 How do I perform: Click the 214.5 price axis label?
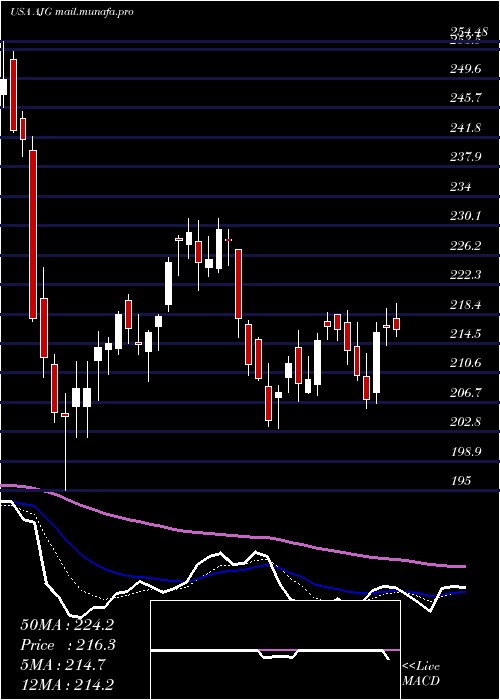point(467,334)
